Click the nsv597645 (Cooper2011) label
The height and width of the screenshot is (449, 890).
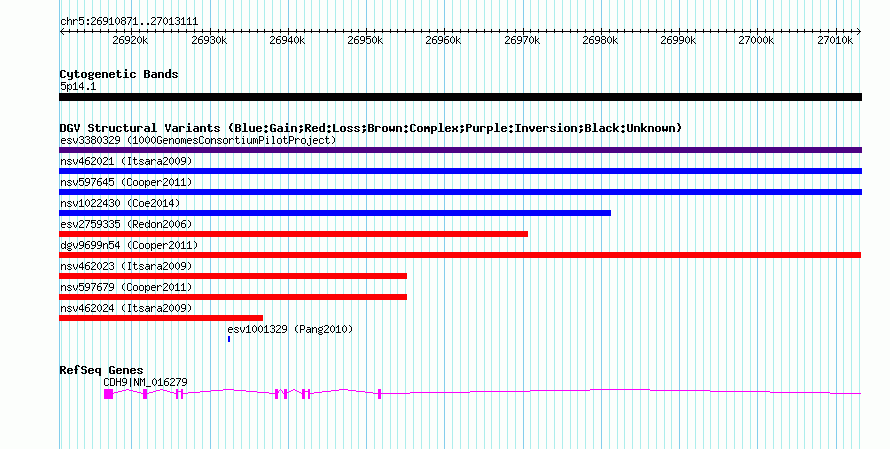126,182
